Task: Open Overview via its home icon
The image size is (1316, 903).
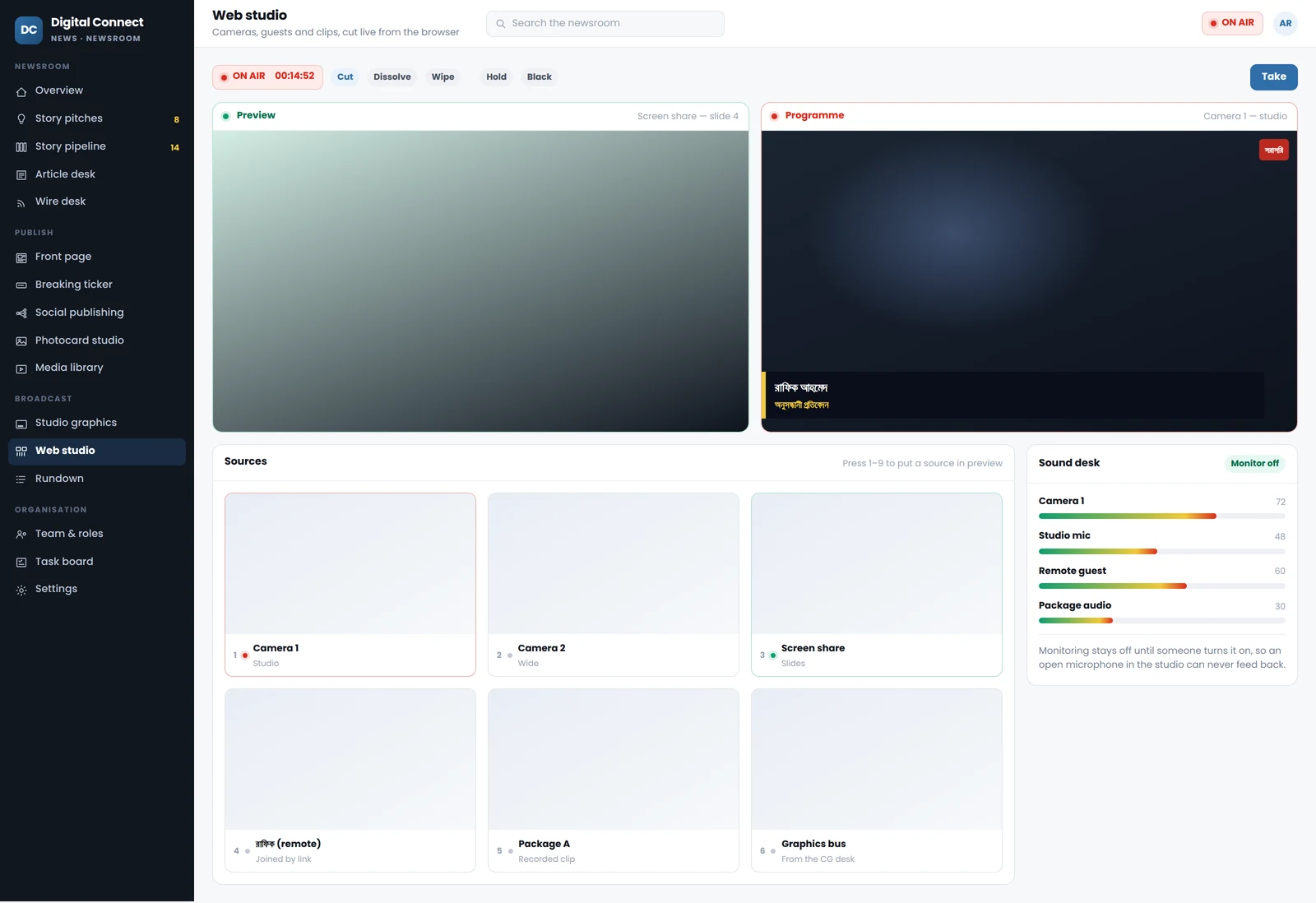Action: point(21,91)
